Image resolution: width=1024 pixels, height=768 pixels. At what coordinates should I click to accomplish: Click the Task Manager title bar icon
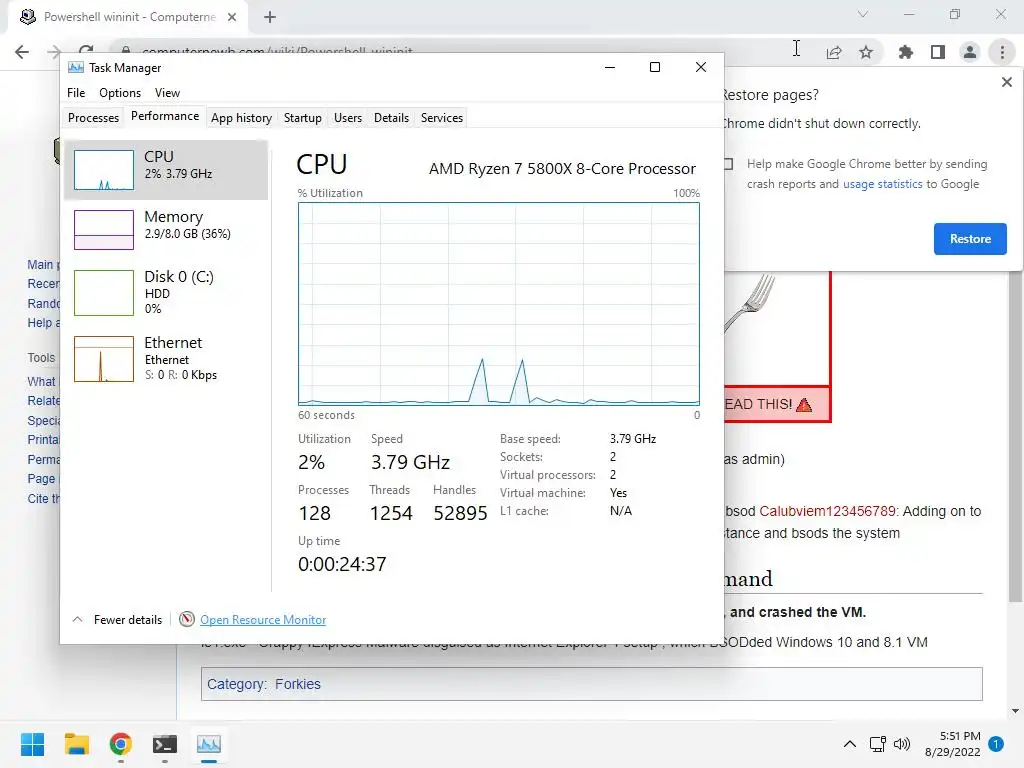tap(76, 67)
